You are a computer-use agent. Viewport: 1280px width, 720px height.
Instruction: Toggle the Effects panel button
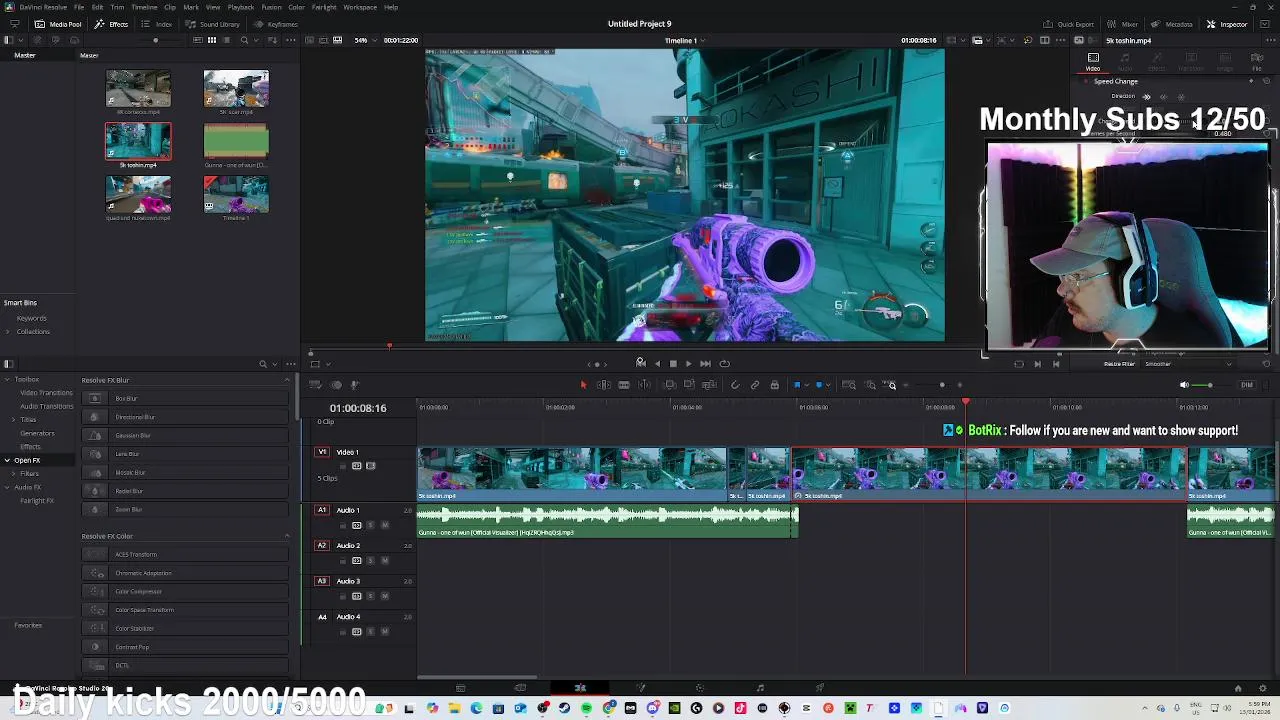111,24
